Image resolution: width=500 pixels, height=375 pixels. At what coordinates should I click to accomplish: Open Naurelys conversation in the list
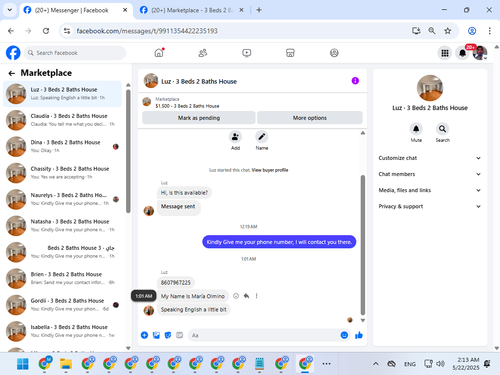point(62,199)
